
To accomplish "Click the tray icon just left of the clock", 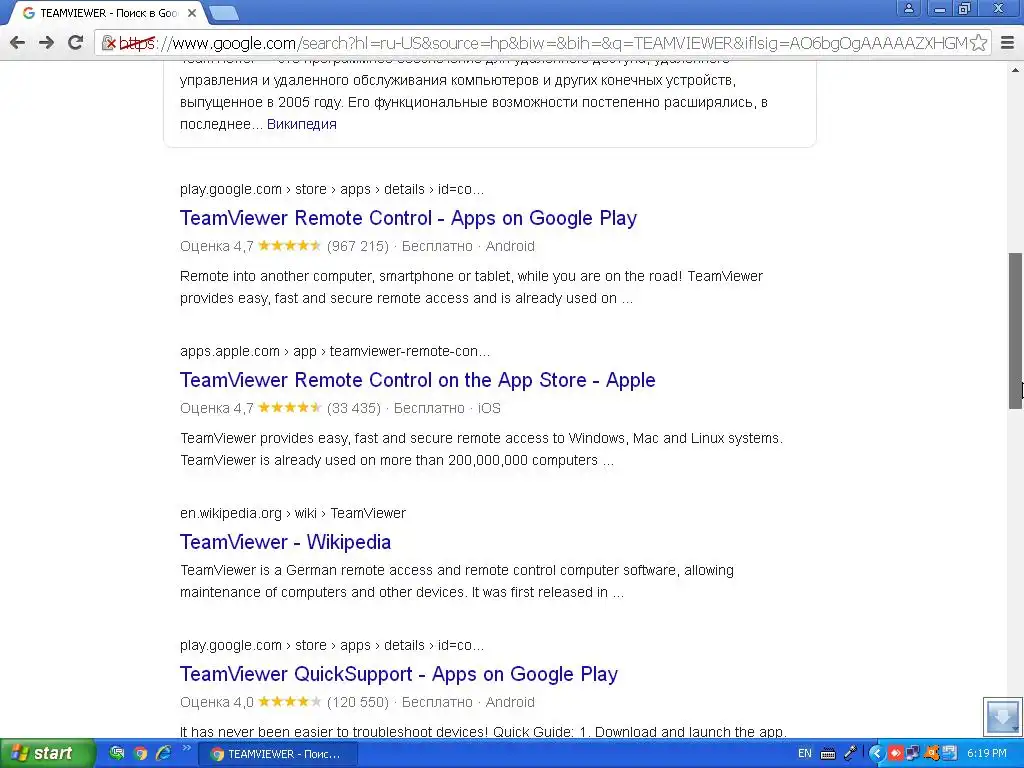I will [949, 754].
